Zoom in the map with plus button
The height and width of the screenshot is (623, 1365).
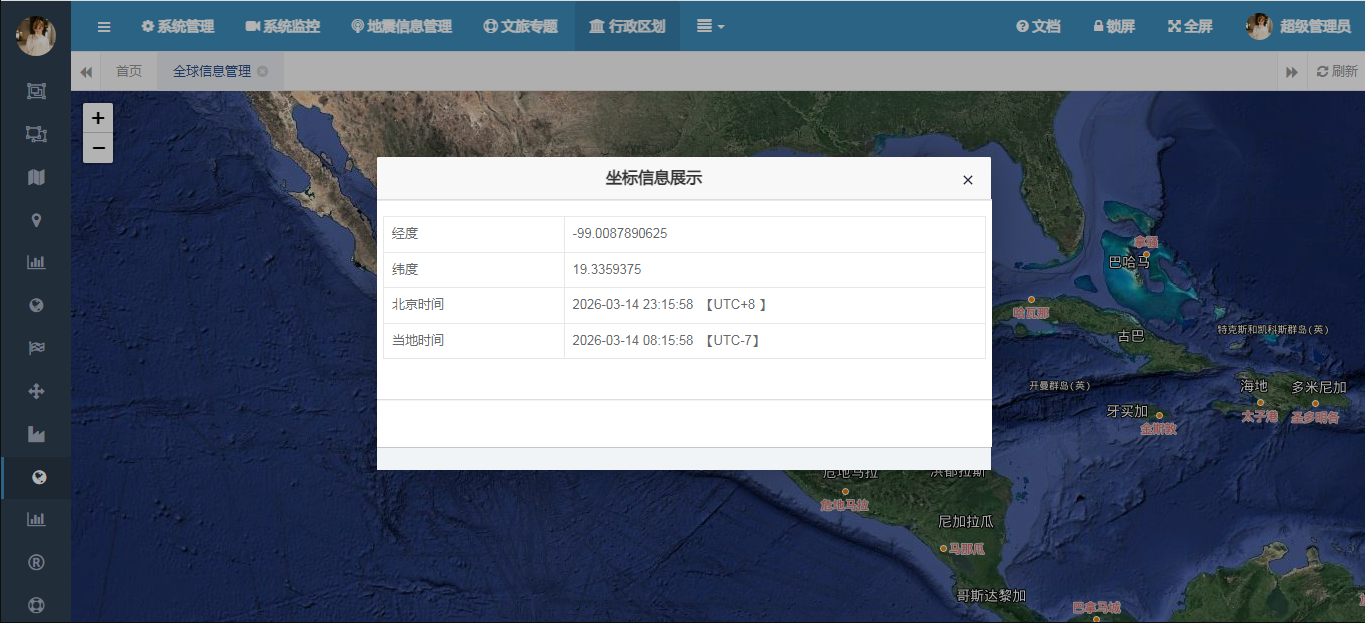98,118
